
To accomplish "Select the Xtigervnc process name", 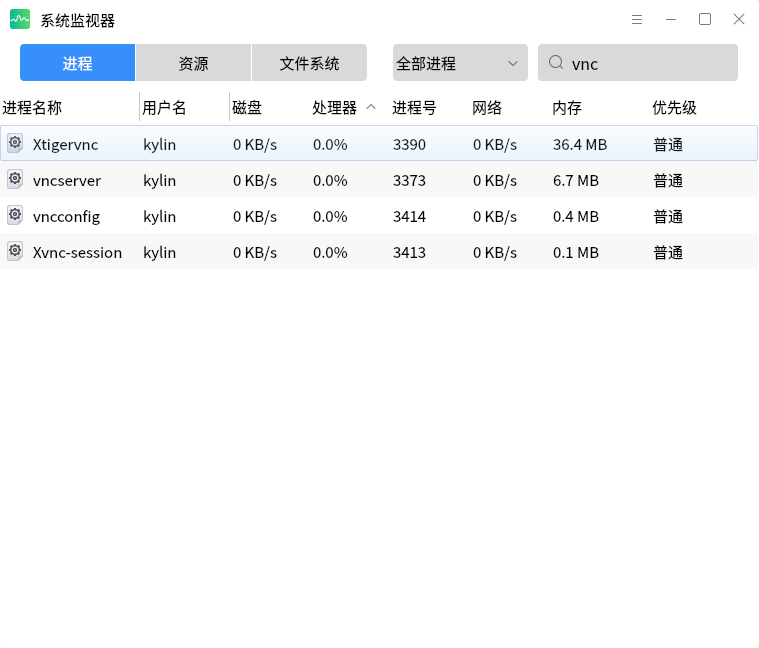I will (x=65, y=144).
